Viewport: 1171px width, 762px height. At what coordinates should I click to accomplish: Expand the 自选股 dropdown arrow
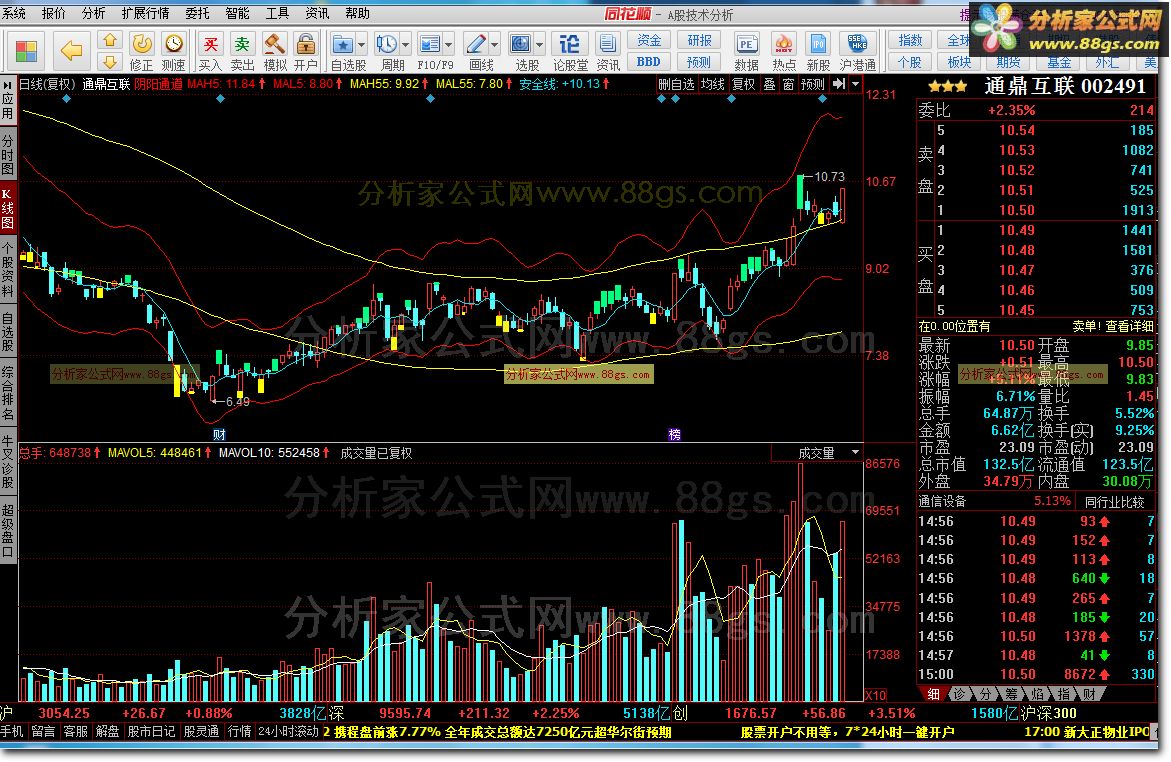361,45
